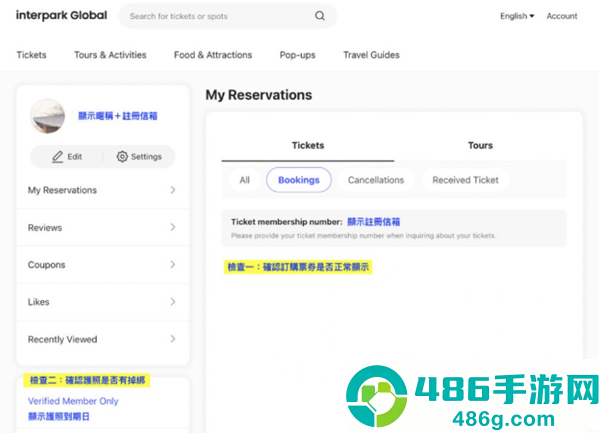Open Coupons using its chevron

[x=173, y=264]
